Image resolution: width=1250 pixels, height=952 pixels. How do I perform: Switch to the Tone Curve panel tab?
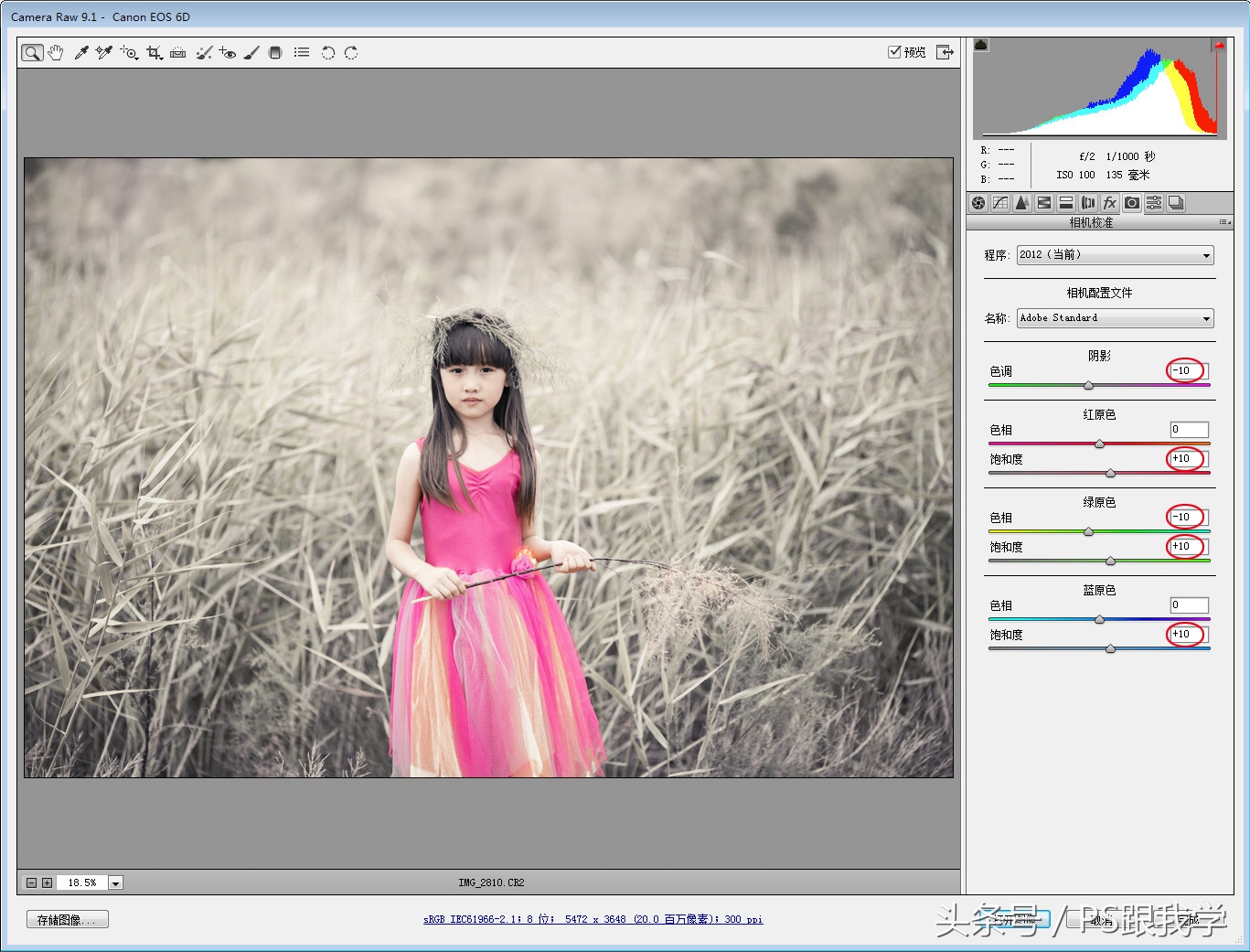1000,203
